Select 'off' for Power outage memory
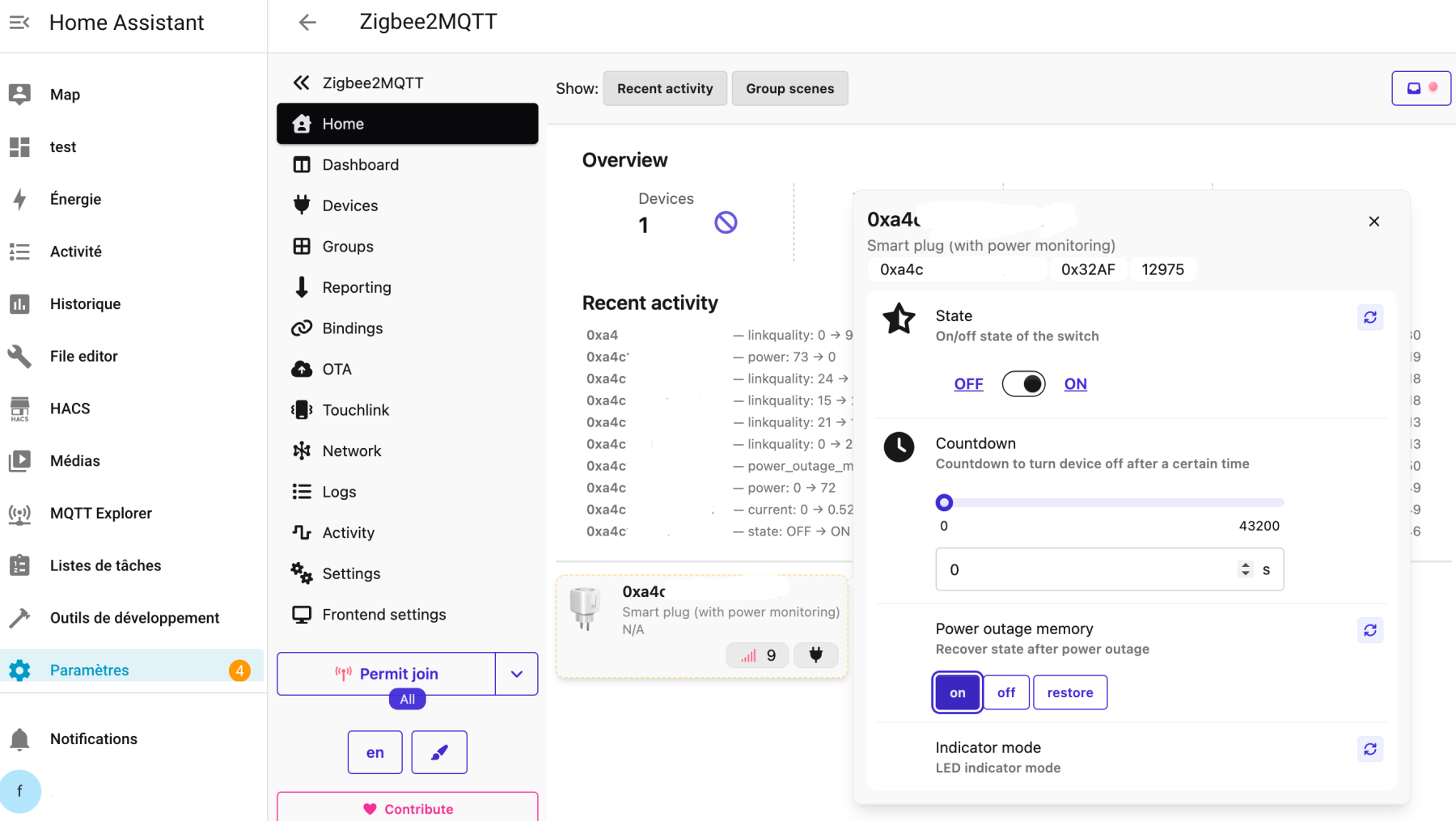This screenshot has width=1456, height=821. [x=1005, y=692]
